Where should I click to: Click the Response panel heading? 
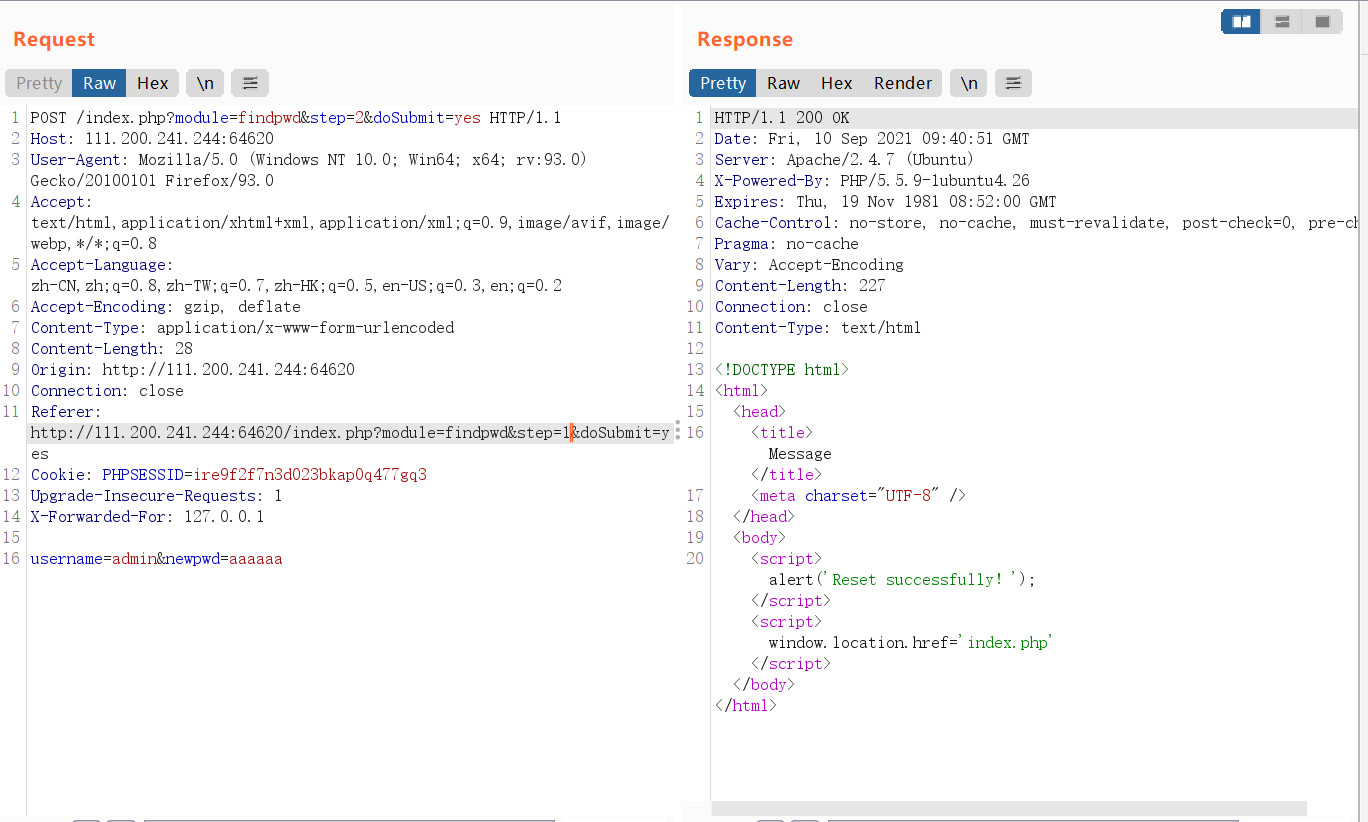click(745, 40)
